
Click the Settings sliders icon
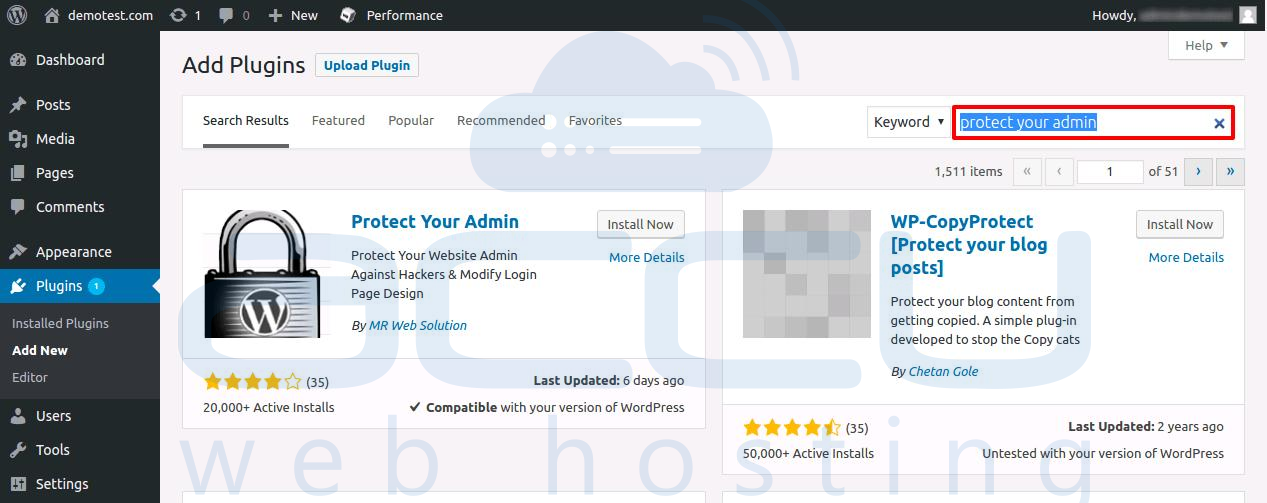pos(18,484)
